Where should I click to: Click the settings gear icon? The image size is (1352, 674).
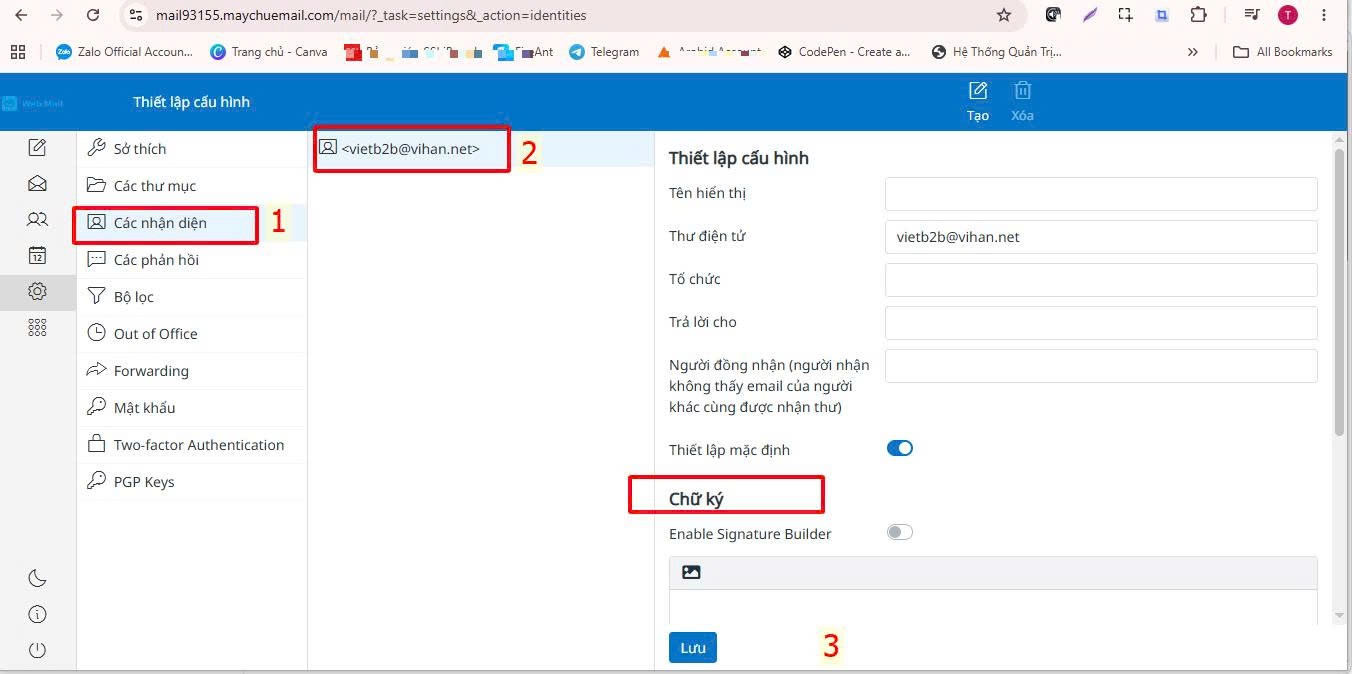[x=37, y=291]
